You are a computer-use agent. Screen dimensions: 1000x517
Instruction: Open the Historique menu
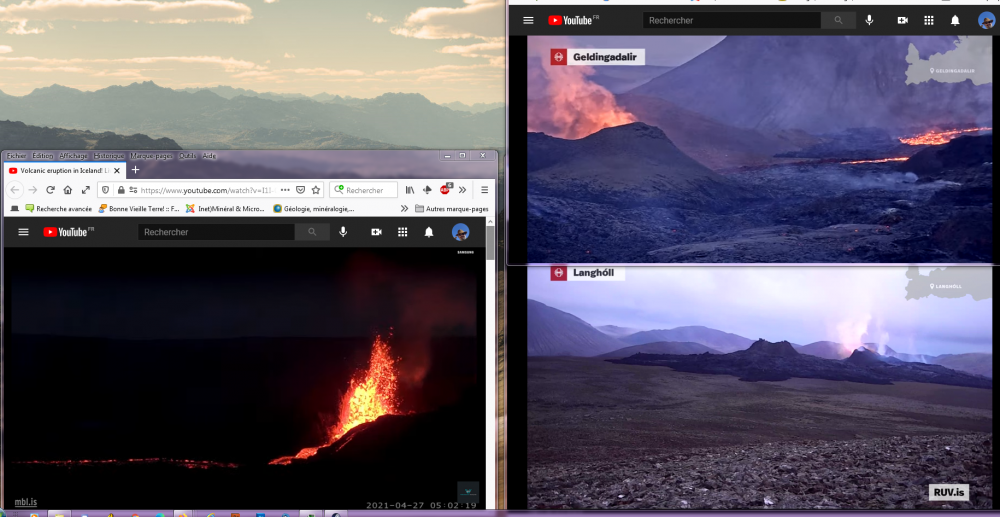point(107,156)
